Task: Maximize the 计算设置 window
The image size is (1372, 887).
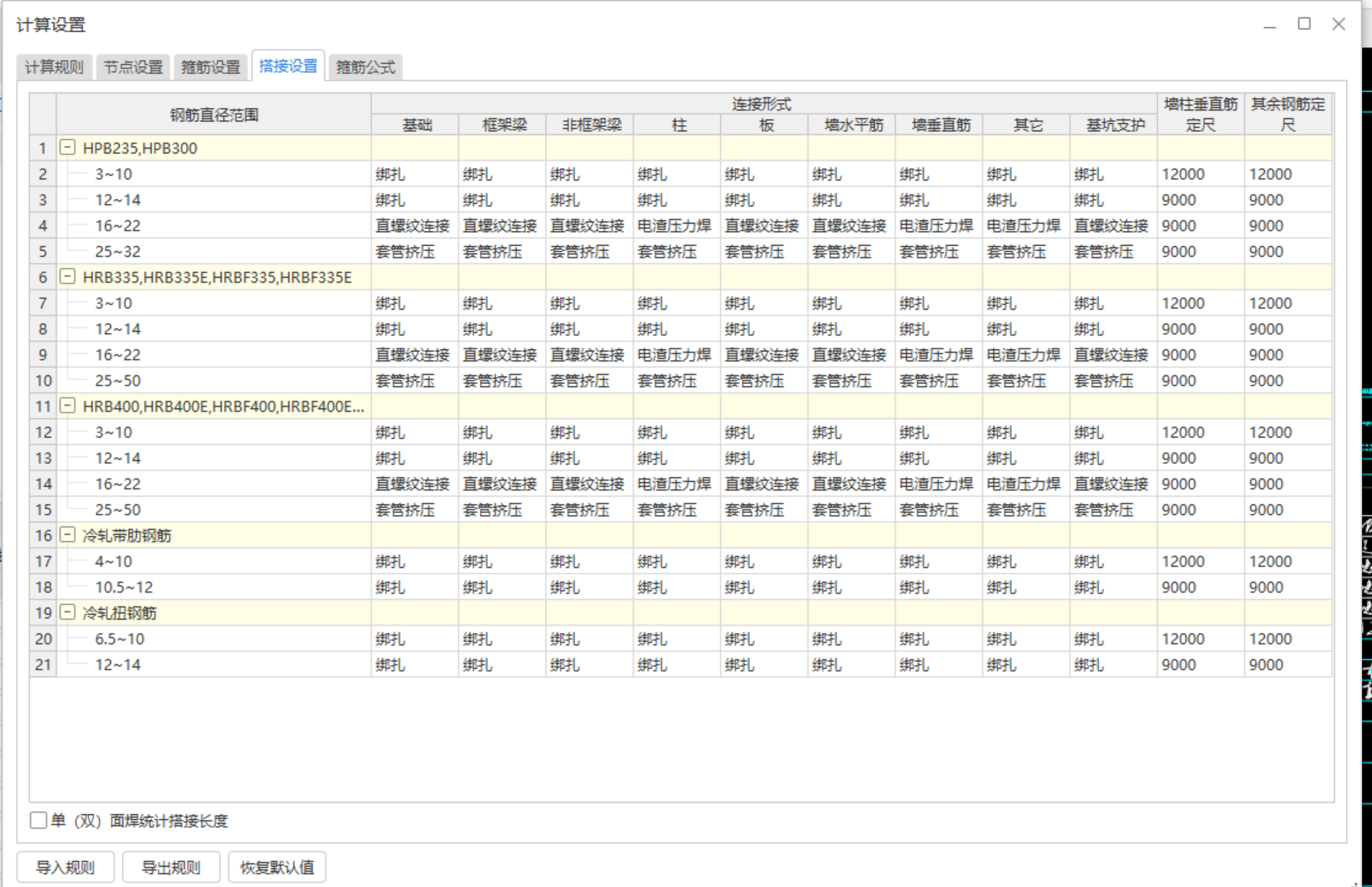Action: [1304, 24]
